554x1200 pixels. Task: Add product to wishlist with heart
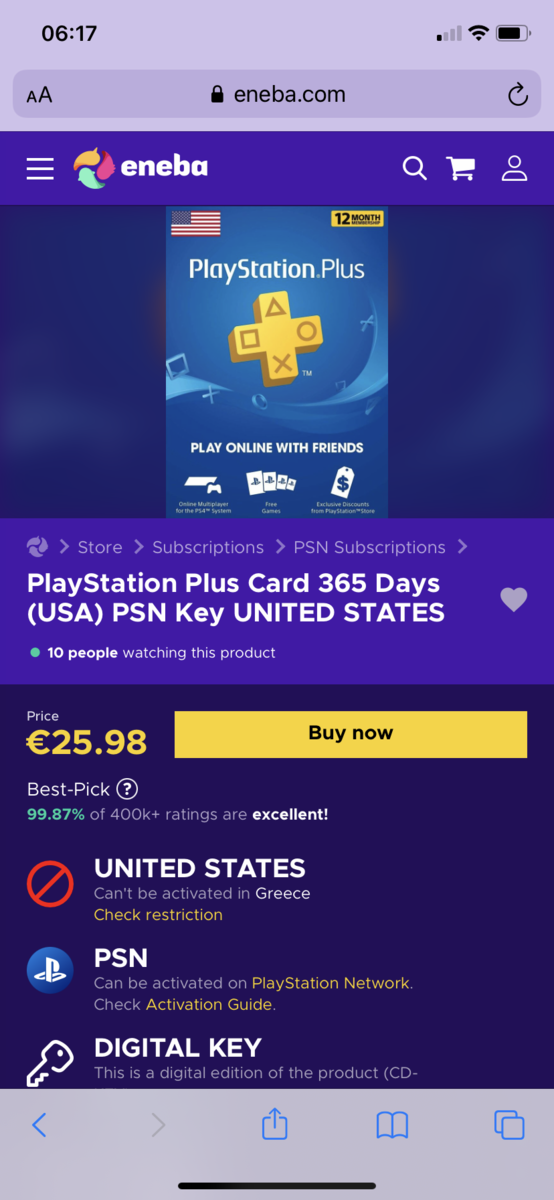click(513, 599)
